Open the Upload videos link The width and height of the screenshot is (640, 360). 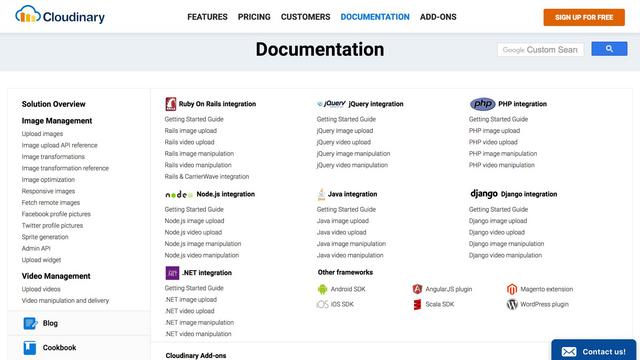pos(41,289)
